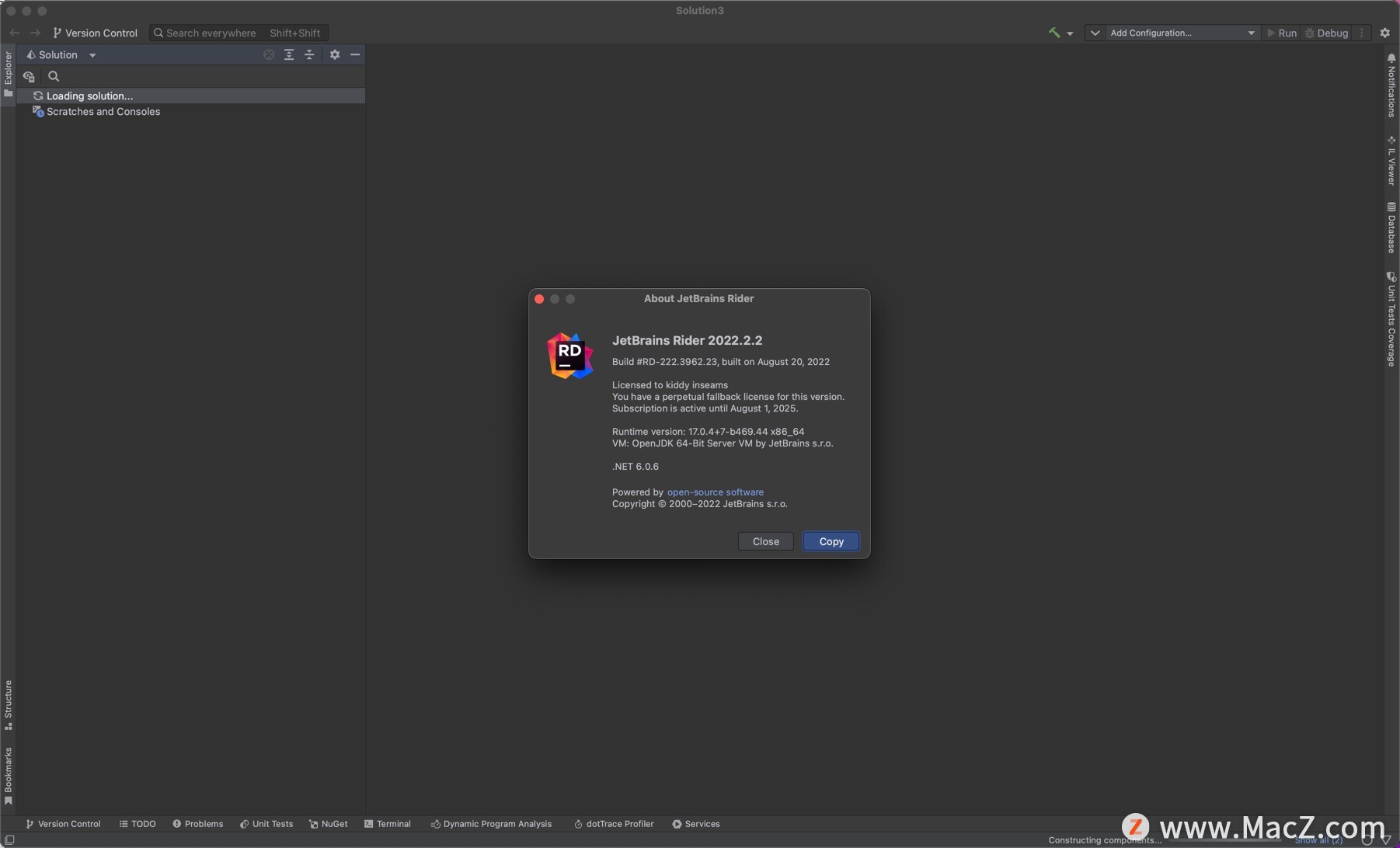Expand the run widget chevron

pos(1095,33)
